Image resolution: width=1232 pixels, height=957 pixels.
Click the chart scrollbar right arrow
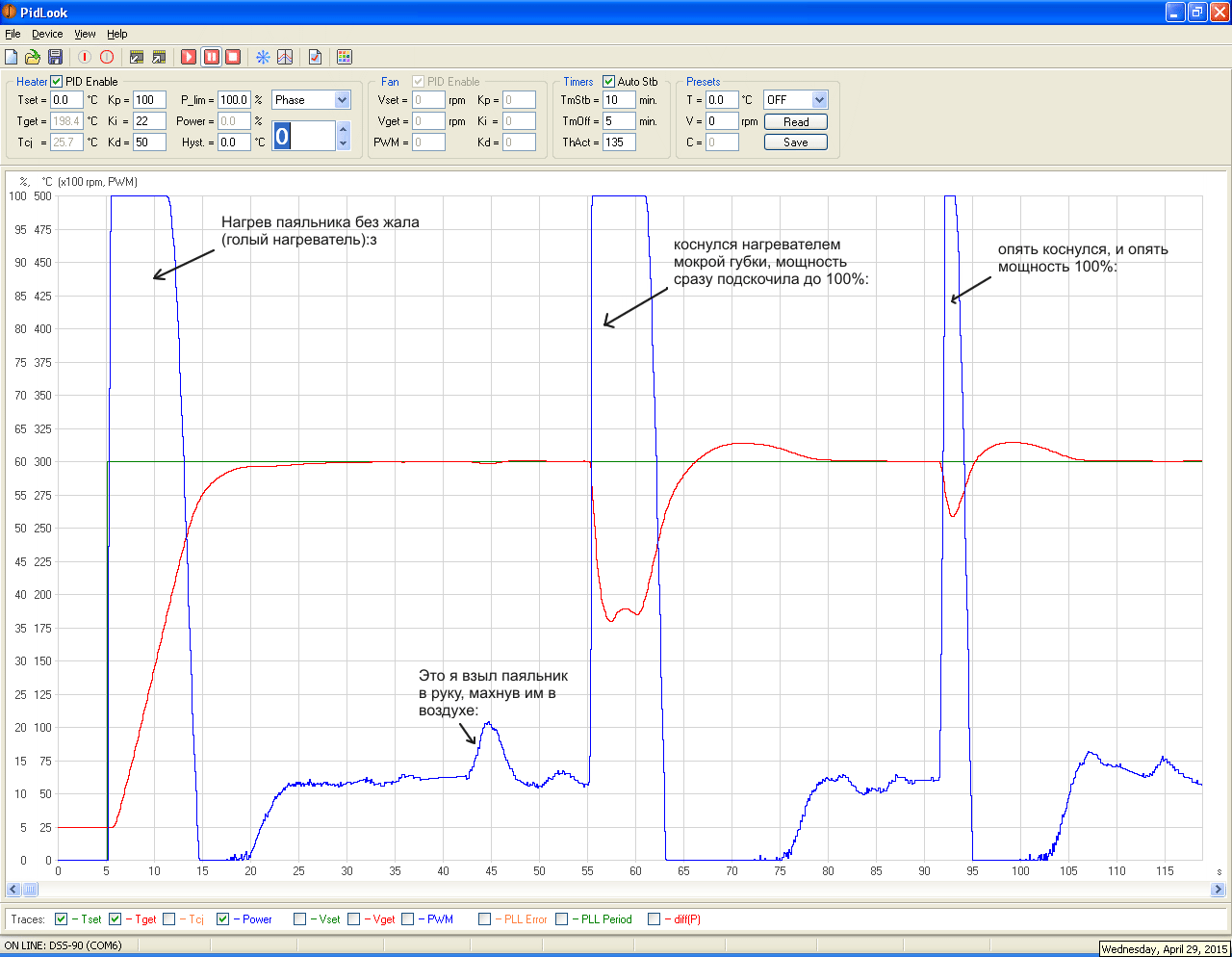pos(1219,890)
